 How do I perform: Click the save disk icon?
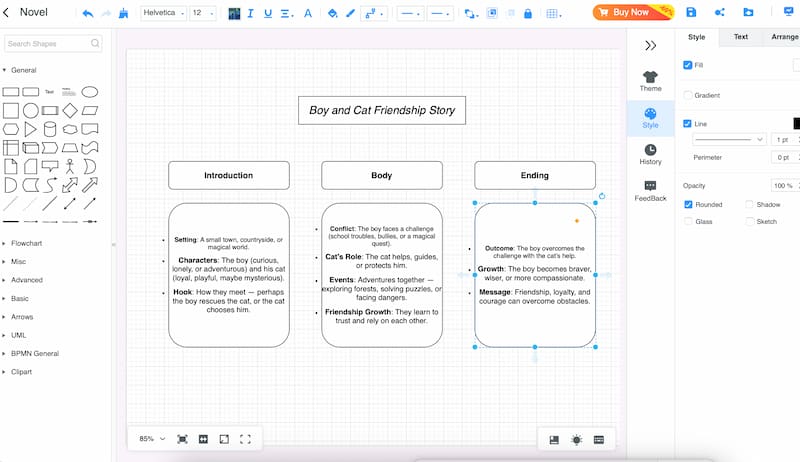pos(691,12)
